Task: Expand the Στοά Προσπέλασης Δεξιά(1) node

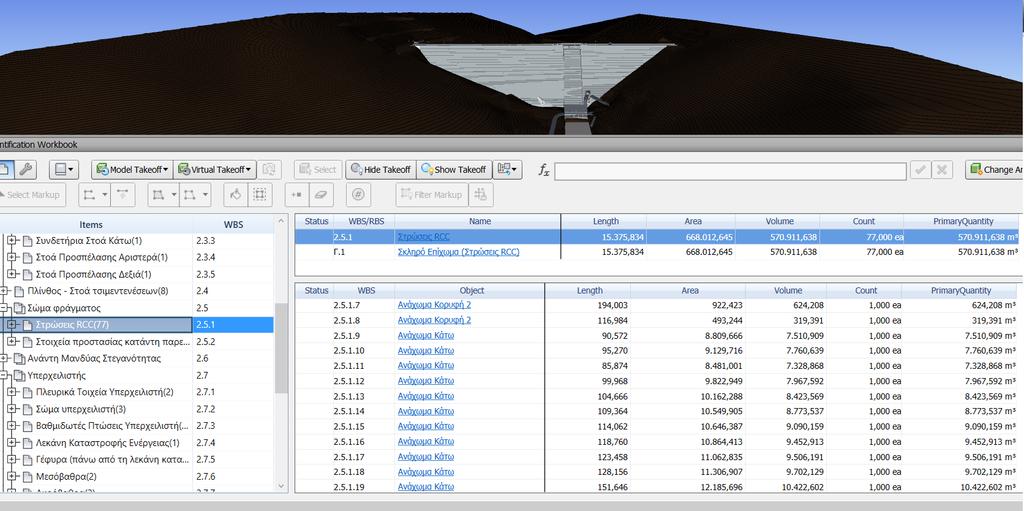Action: point(12,274)
